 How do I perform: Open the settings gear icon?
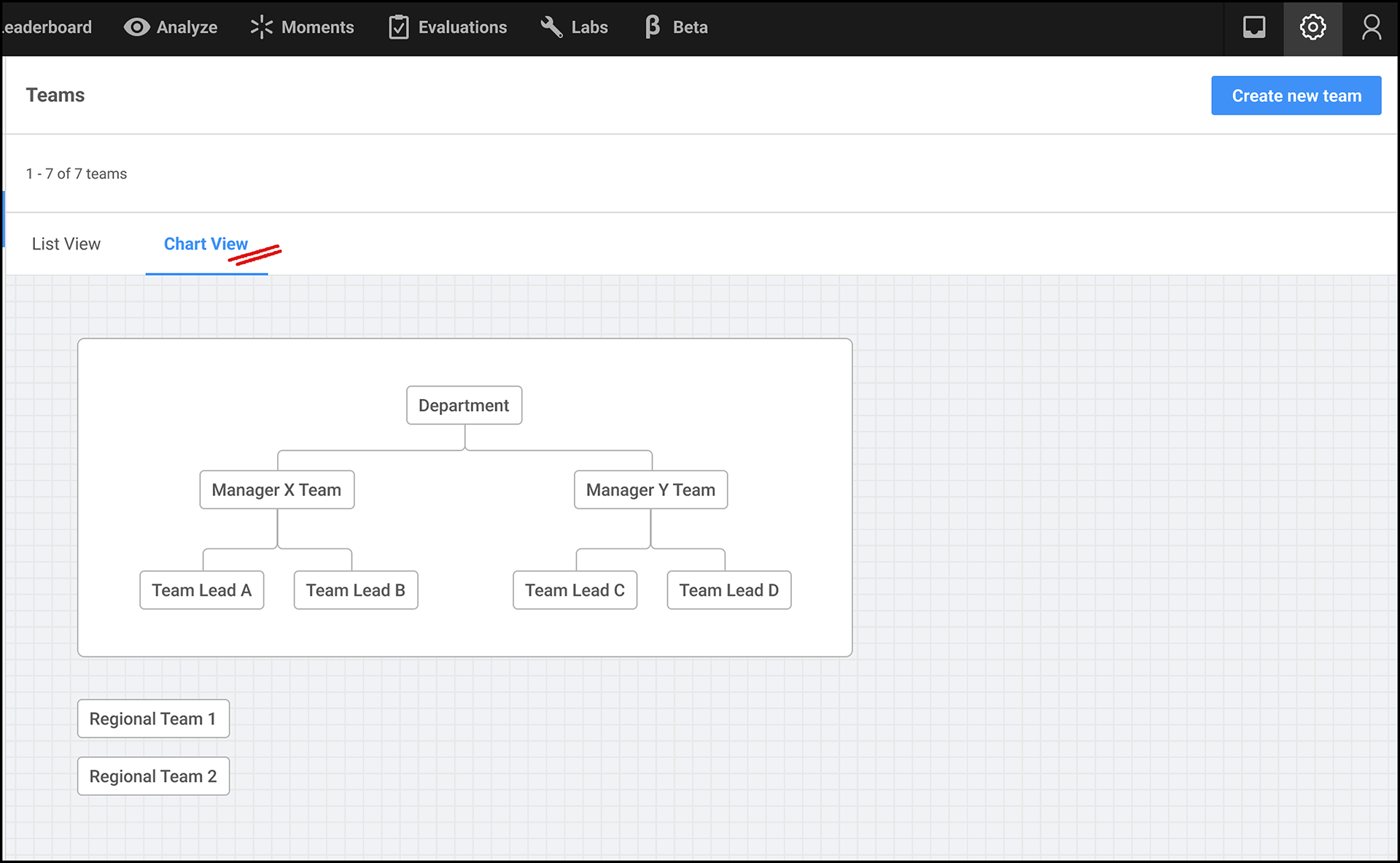pos(1312,27)
